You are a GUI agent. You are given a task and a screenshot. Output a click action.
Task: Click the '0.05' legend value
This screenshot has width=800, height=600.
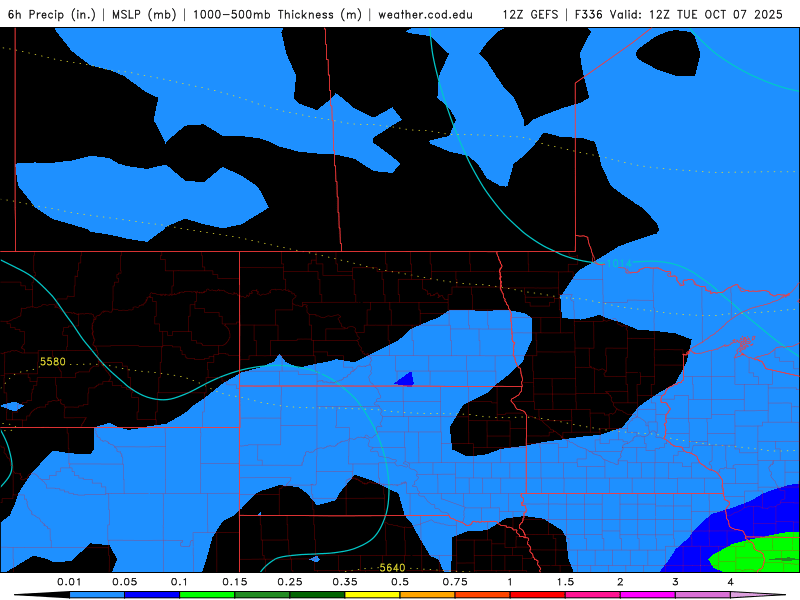124,582
